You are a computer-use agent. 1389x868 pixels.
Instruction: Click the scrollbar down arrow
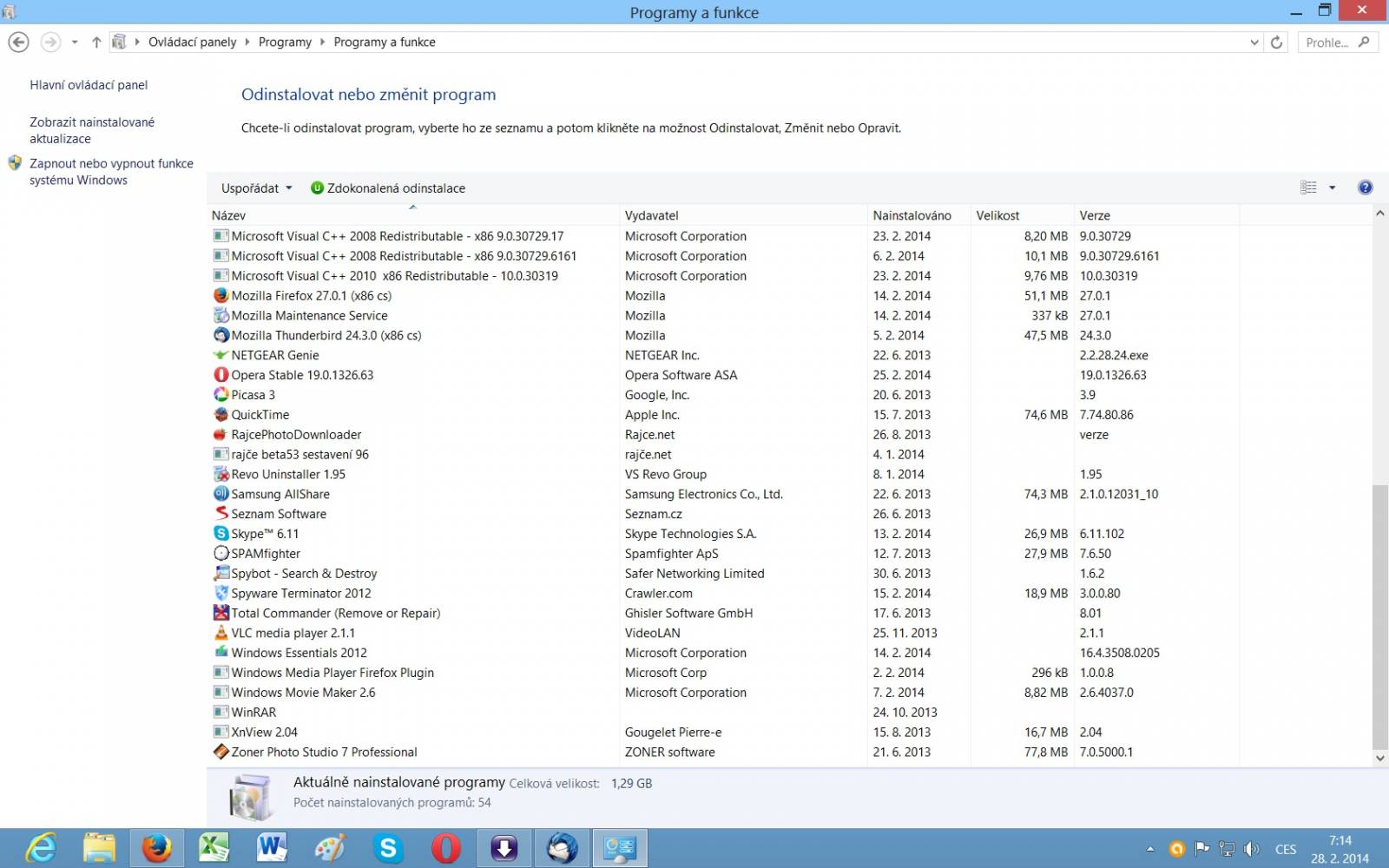[1379, 758]
